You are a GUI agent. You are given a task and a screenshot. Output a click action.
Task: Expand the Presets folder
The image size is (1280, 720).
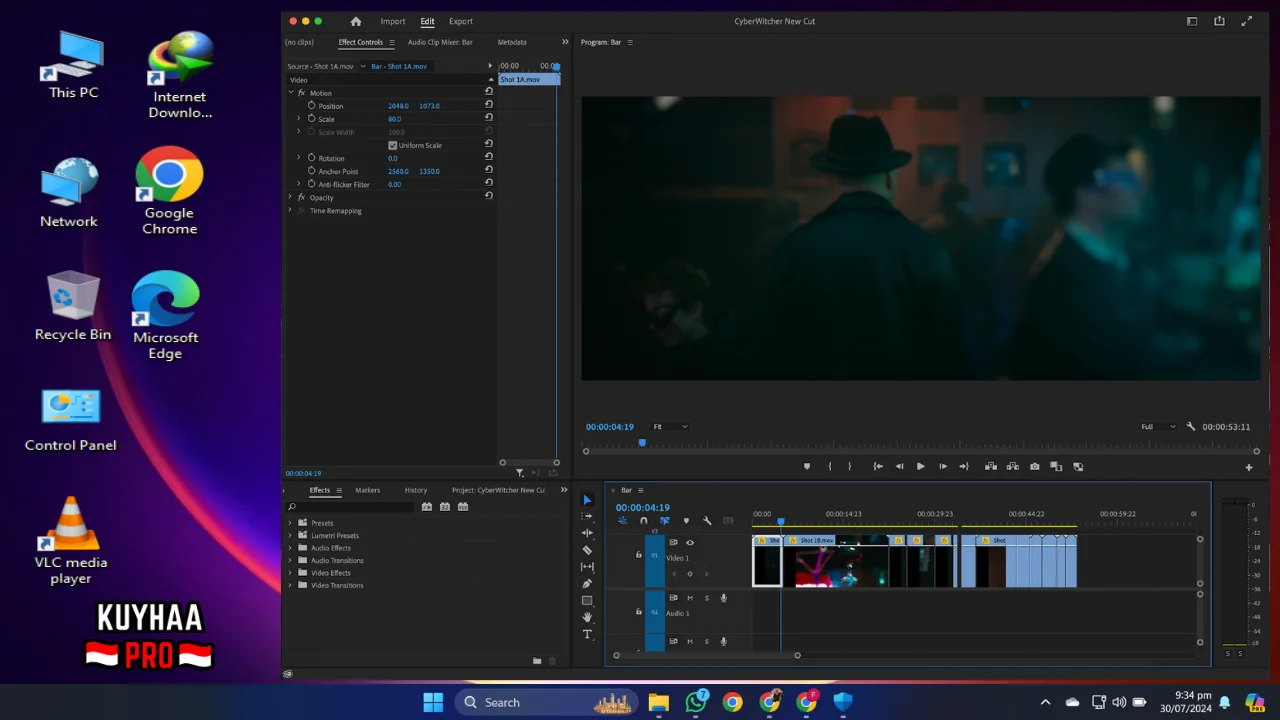click(x=291, y=523)
